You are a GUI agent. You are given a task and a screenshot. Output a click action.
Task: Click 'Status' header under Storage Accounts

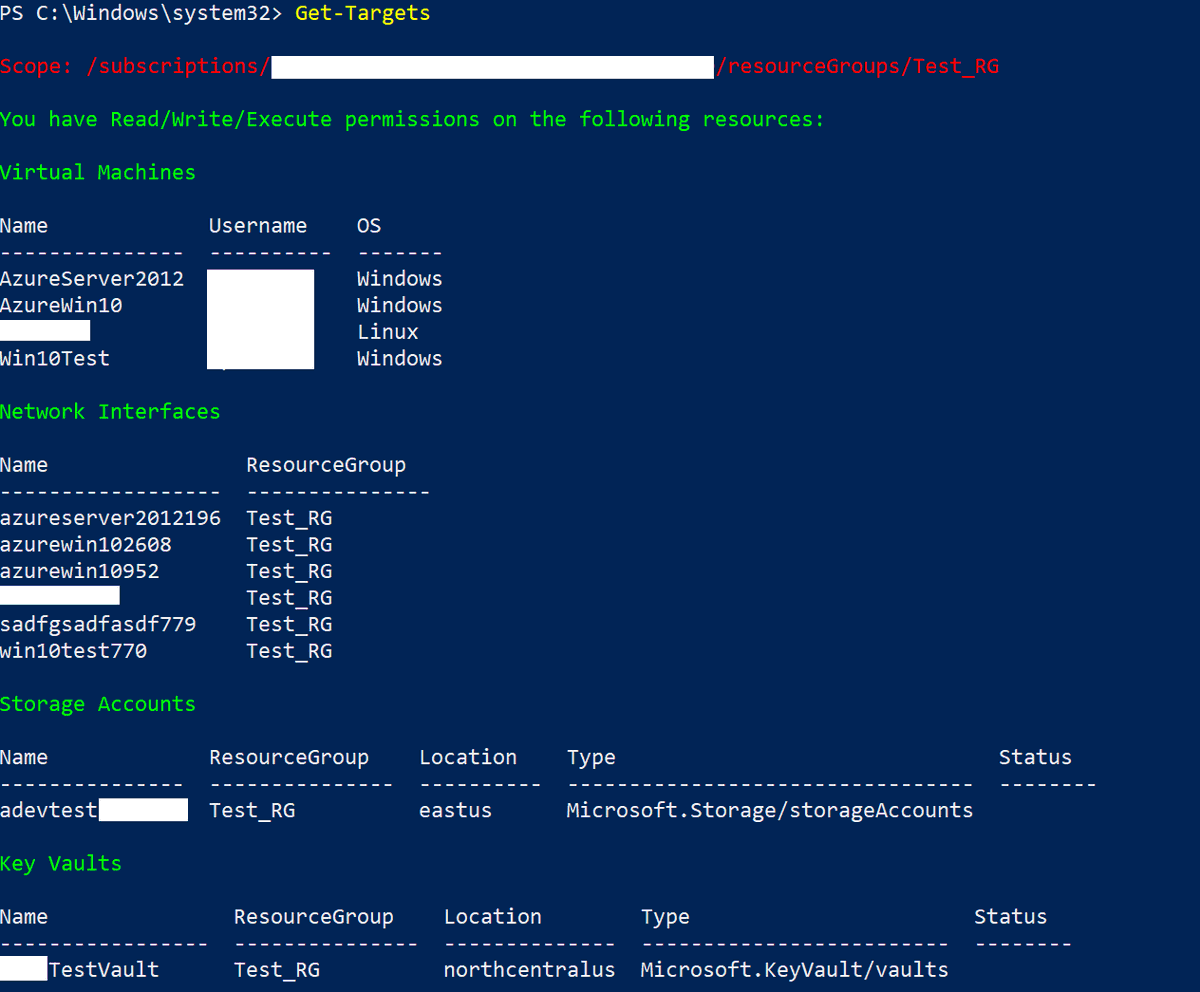tap(1035, 757)
